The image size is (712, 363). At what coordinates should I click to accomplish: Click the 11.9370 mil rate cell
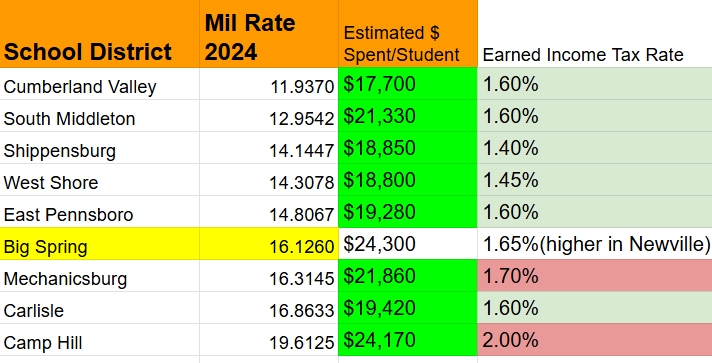269,84
